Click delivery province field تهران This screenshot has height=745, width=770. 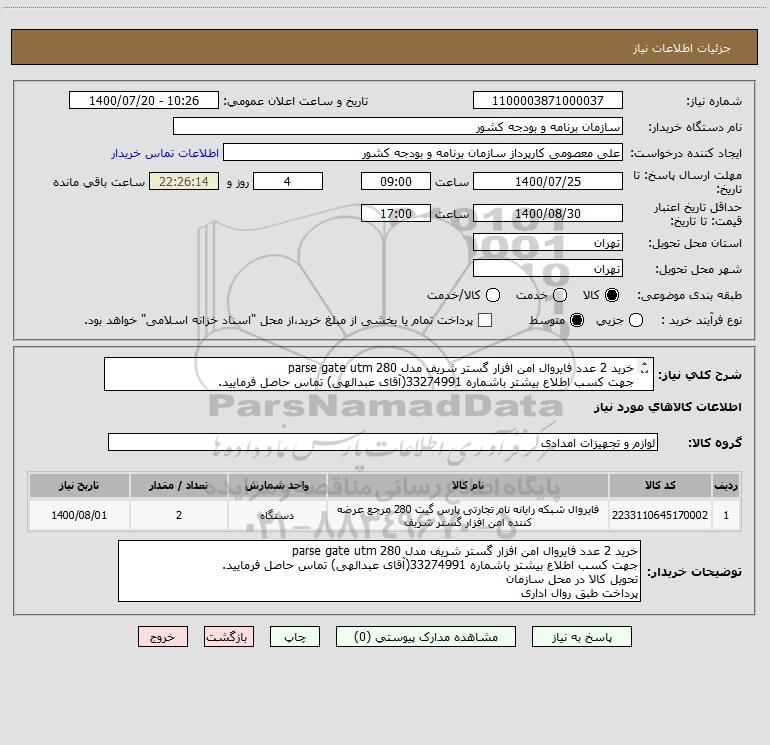pos(548,242)
